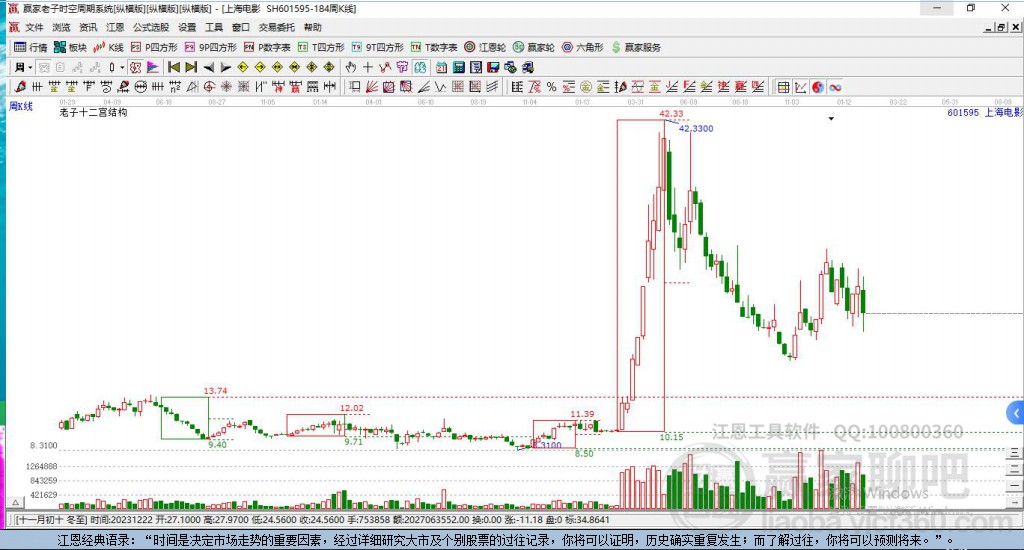
Task: Click the blue side-panel expand arrow
Action: (1016, 413)
